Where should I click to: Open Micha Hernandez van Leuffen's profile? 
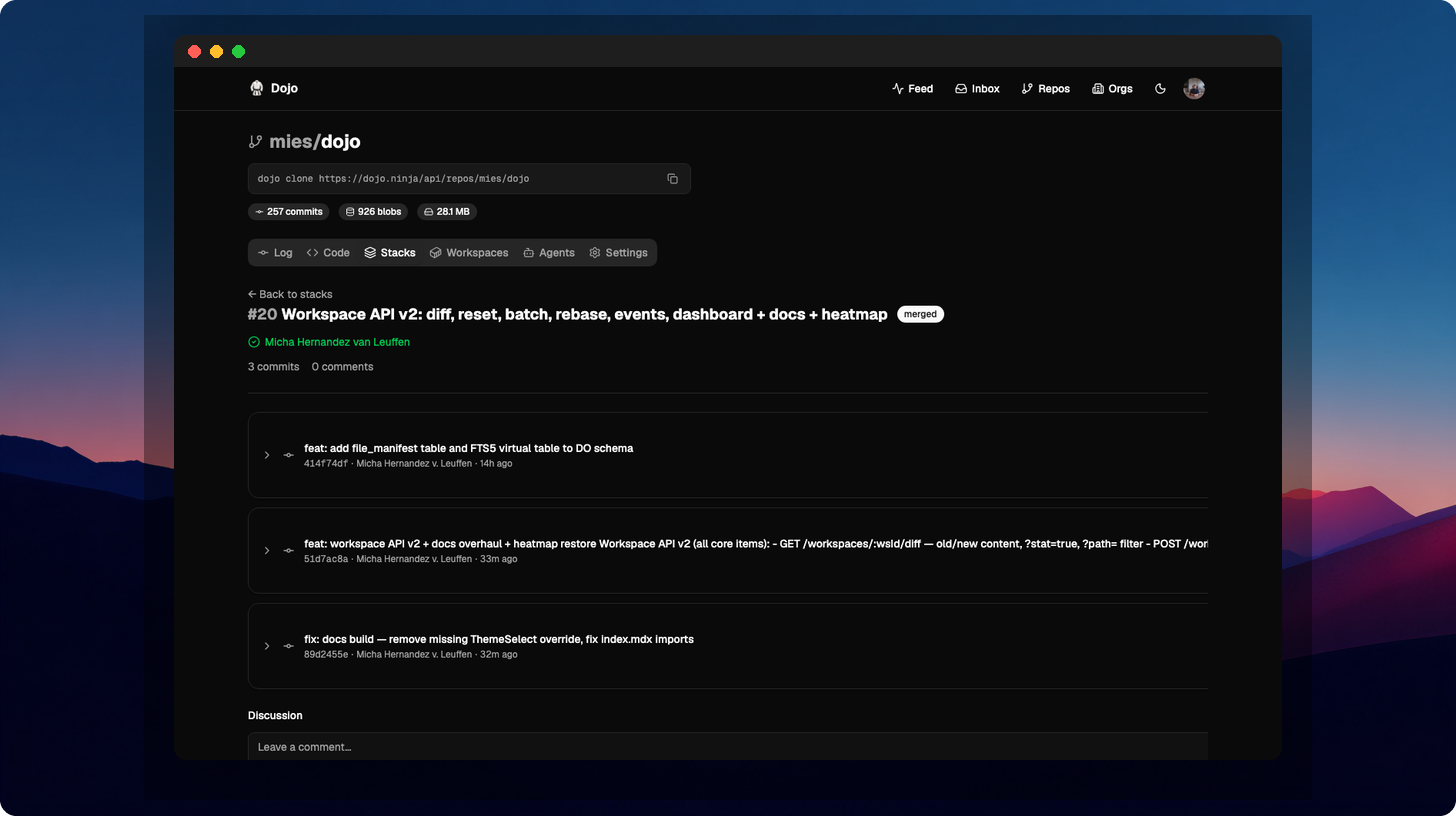337,342
